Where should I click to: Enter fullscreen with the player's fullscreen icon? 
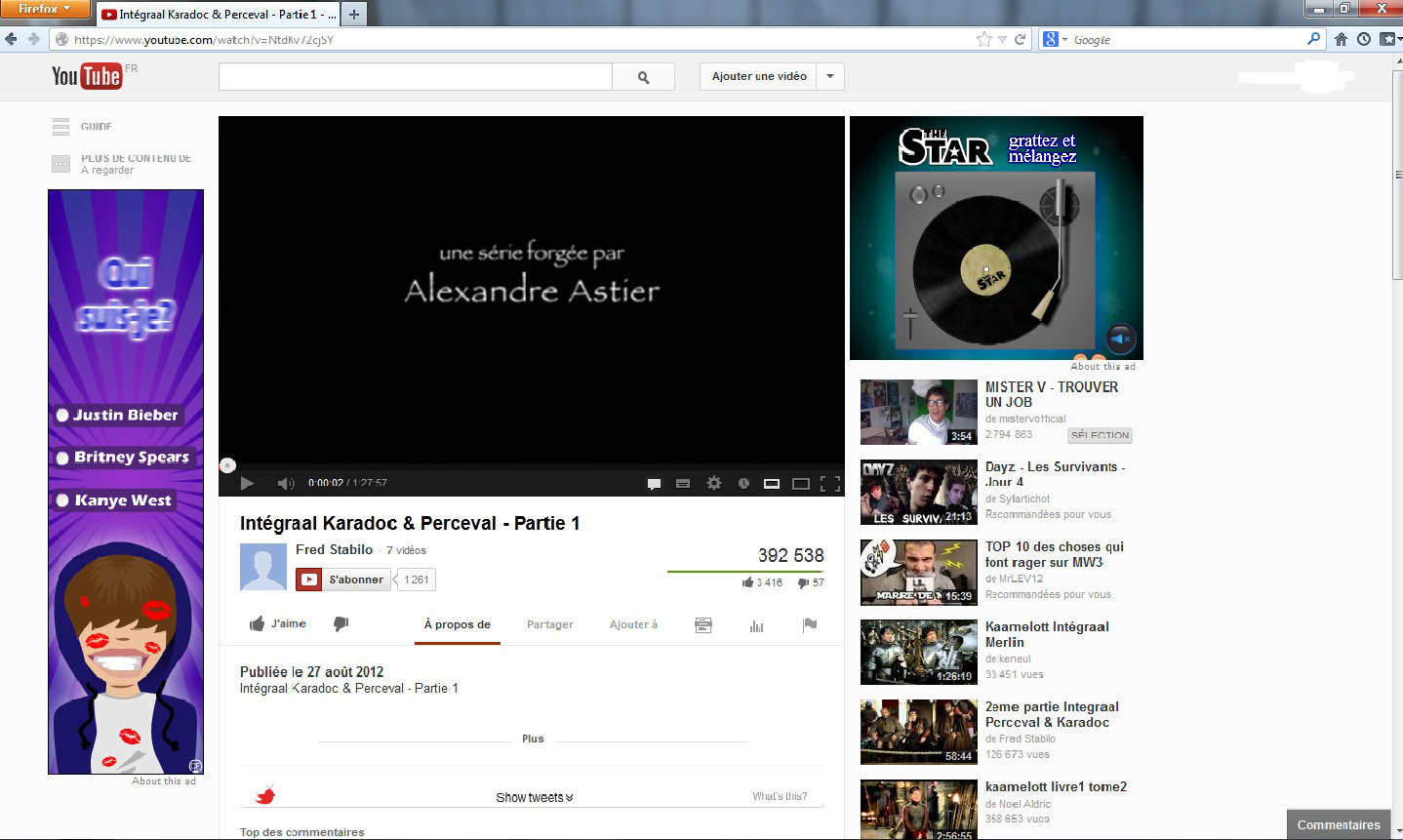click(x=830, y=483)
